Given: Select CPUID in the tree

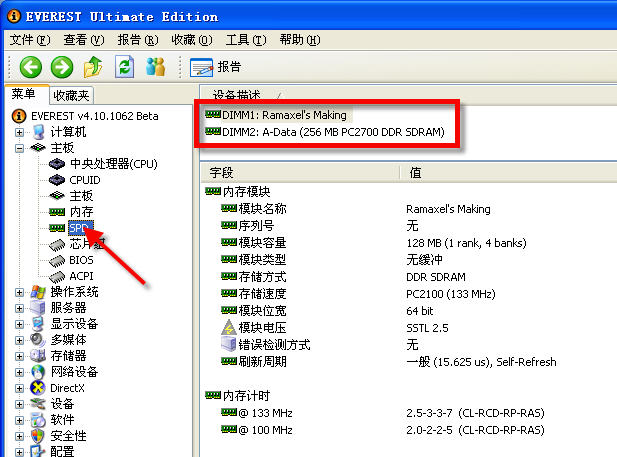Looking at the screenshot, I should [85, 180].
